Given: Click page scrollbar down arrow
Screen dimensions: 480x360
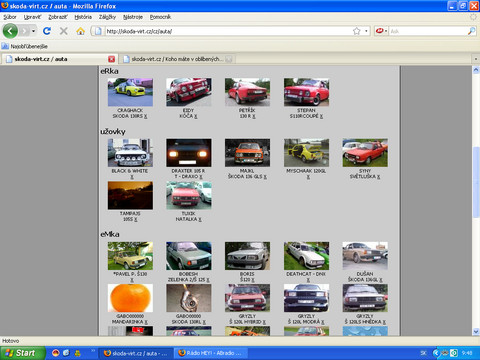Looking at the screenshot, I should coord(476,332).
